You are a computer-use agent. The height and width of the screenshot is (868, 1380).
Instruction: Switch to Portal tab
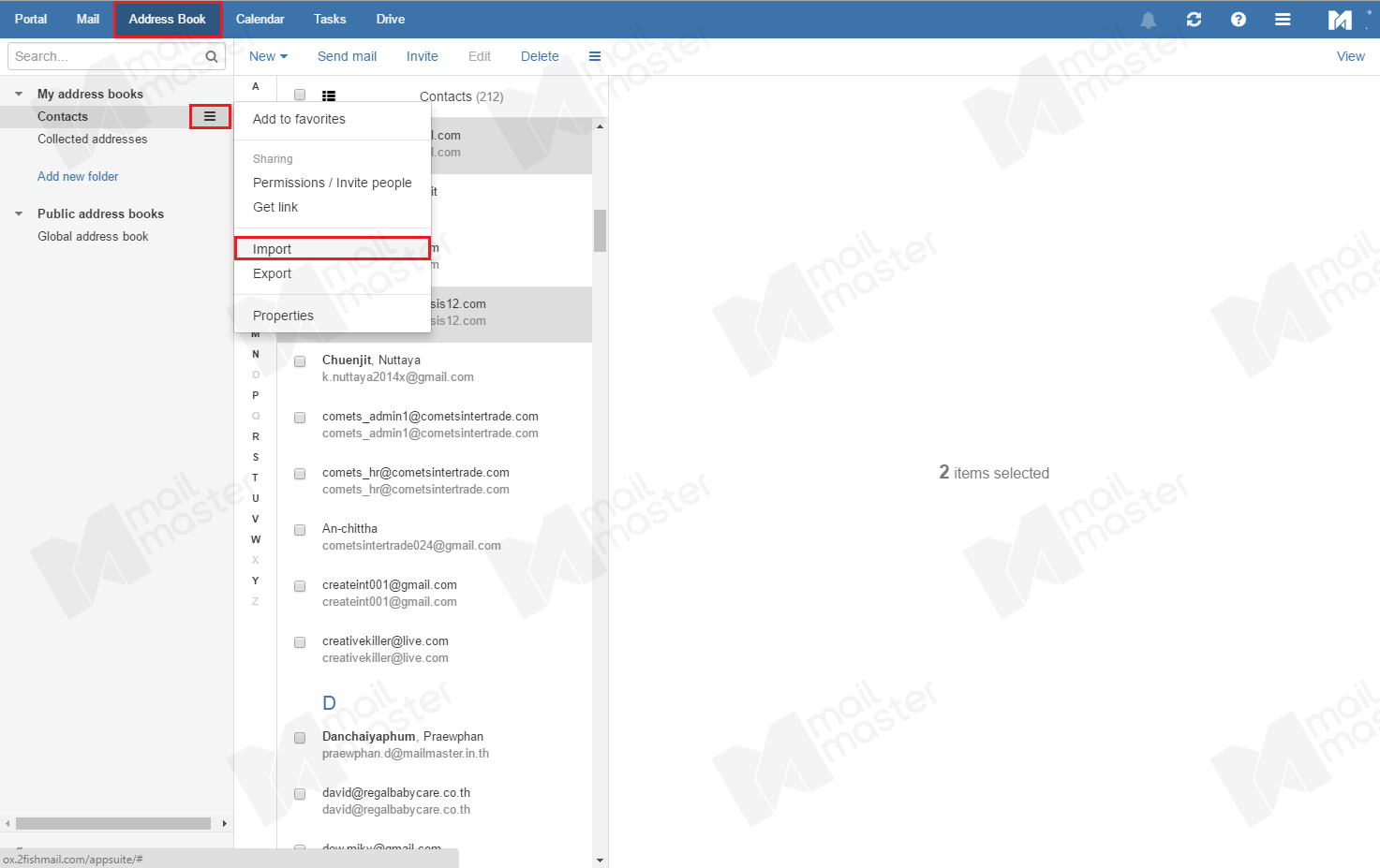pos(31,19)
